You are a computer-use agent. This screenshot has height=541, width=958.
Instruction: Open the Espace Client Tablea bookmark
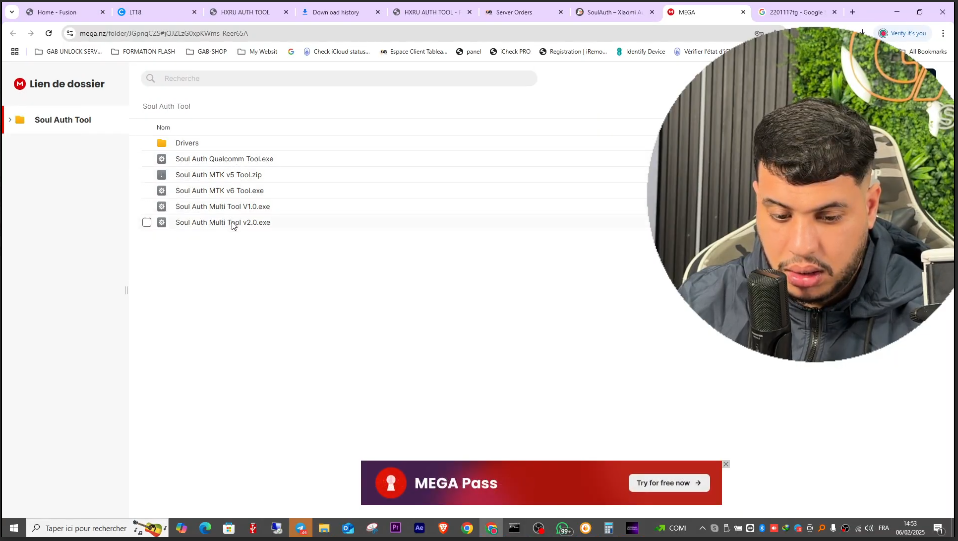pos(414,52)
